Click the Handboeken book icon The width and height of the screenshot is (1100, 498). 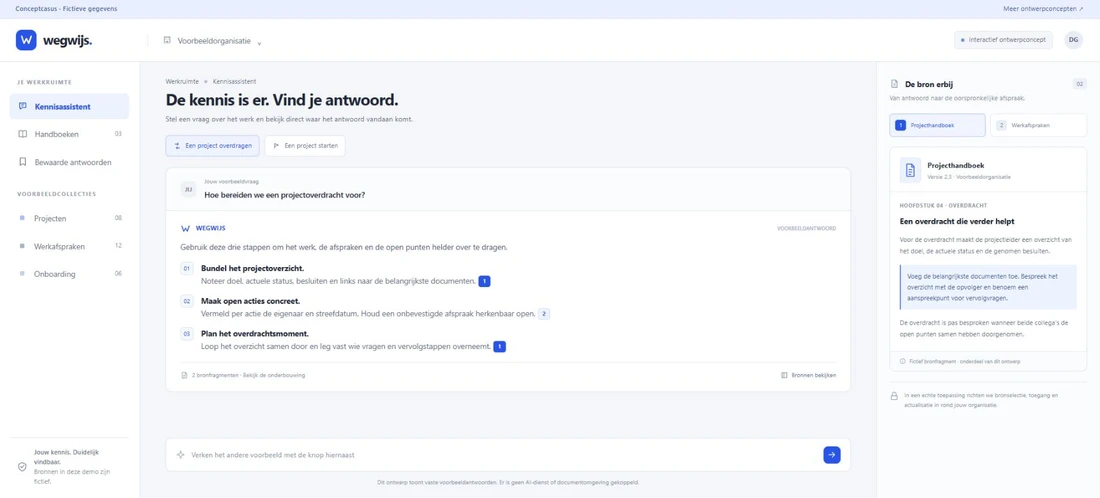tap(22, 134)
